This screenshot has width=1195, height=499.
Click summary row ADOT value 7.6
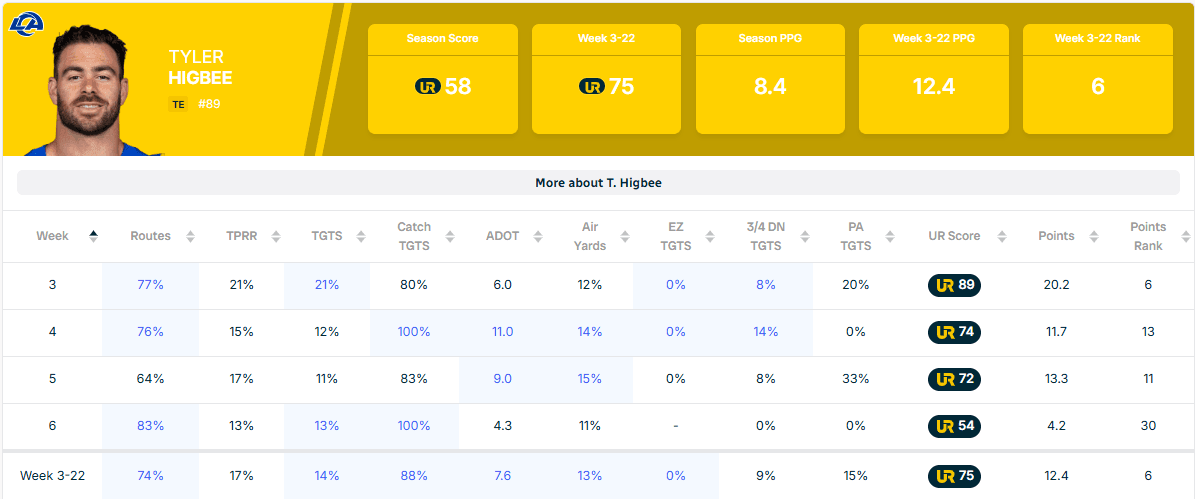(502, 476)
